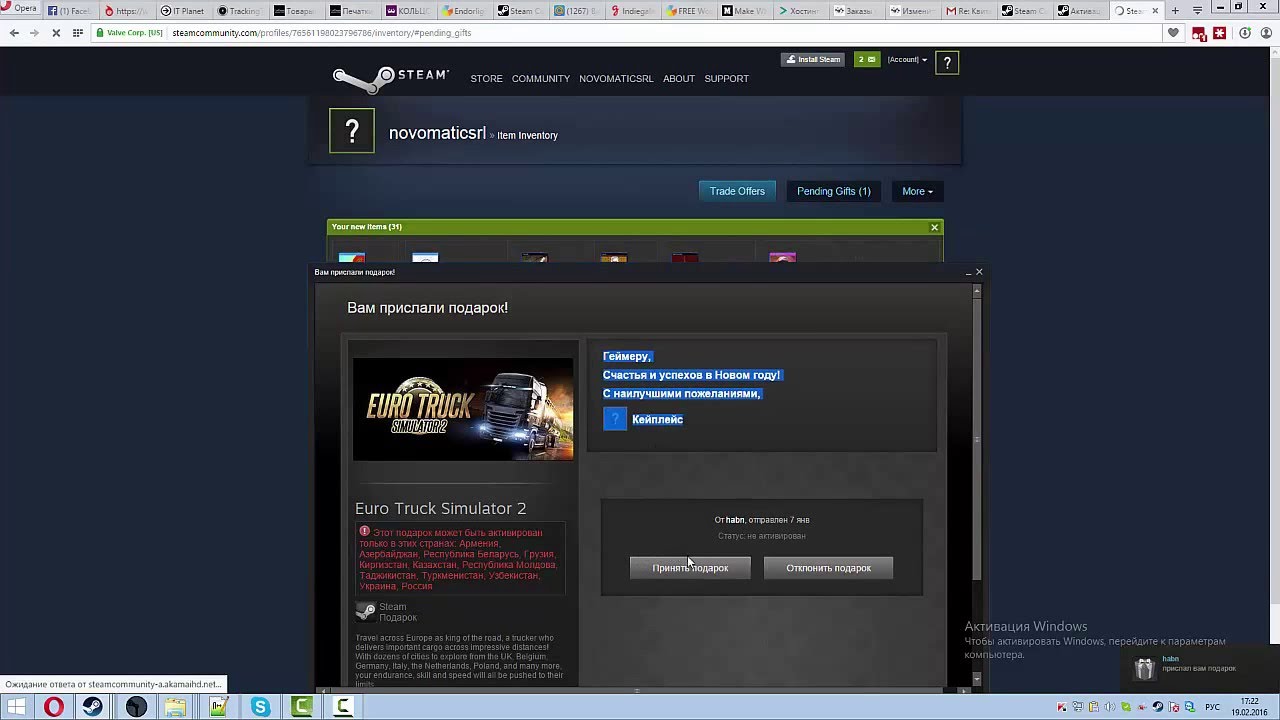The image size is (1280, 720).
Task: Switch to the Tracking tab
Action: (240, 11)
